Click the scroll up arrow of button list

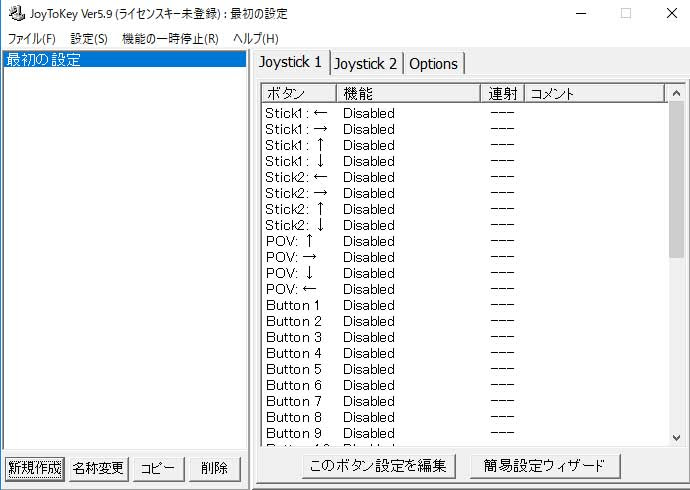676,93
